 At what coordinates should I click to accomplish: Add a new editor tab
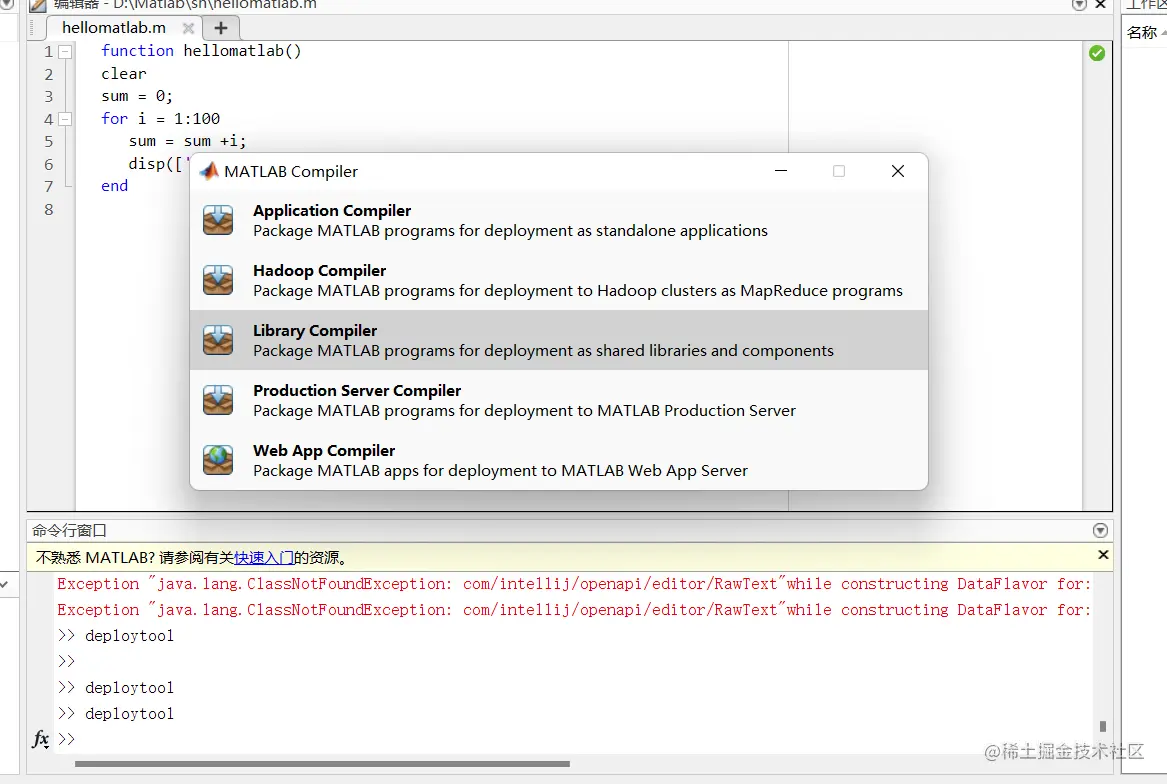tap(221, 28)
